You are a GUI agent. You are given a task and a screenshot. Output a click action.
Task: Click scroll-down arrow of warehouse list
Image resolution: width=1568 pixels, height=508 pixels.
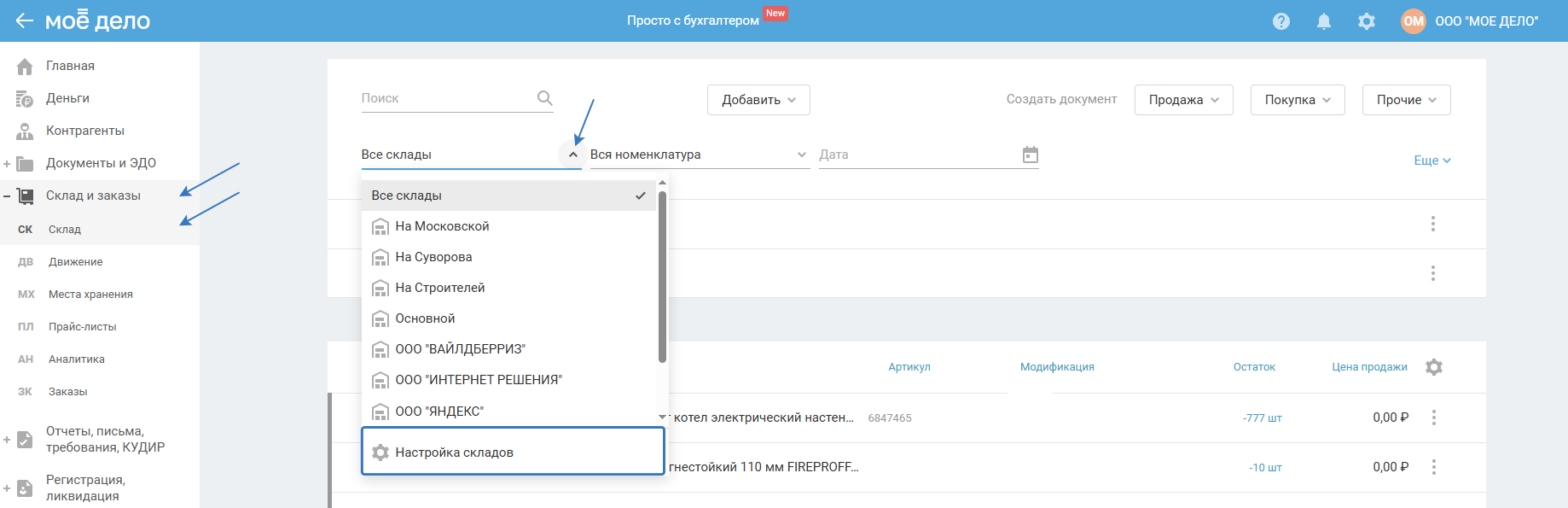tap(662, 417)
